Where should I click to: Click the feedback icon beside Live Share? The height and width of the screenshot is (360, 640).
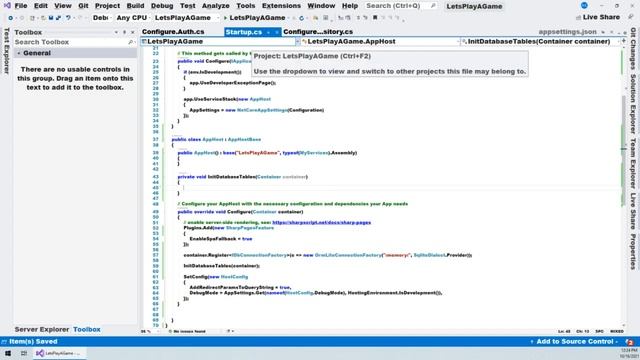tap(631, 17)
